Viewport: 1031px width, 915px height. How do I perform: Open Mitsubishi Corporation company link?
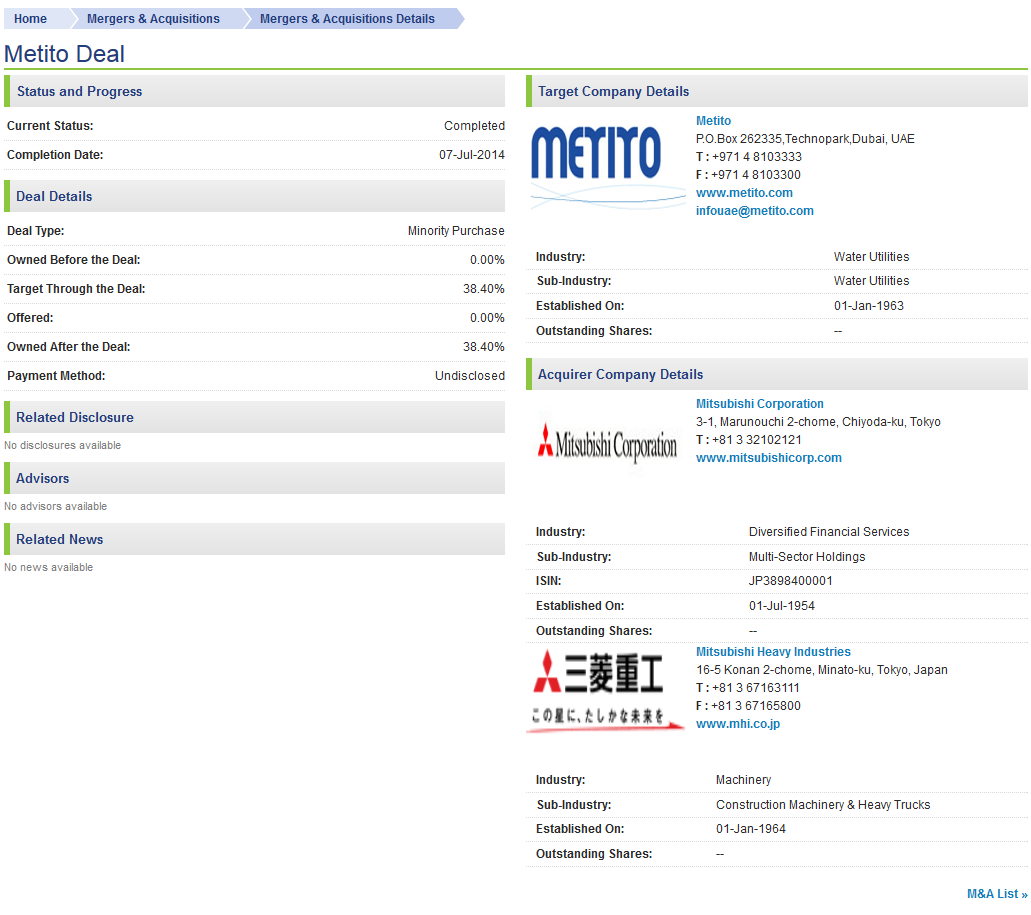pyautogui.click(x=759, y=404)
